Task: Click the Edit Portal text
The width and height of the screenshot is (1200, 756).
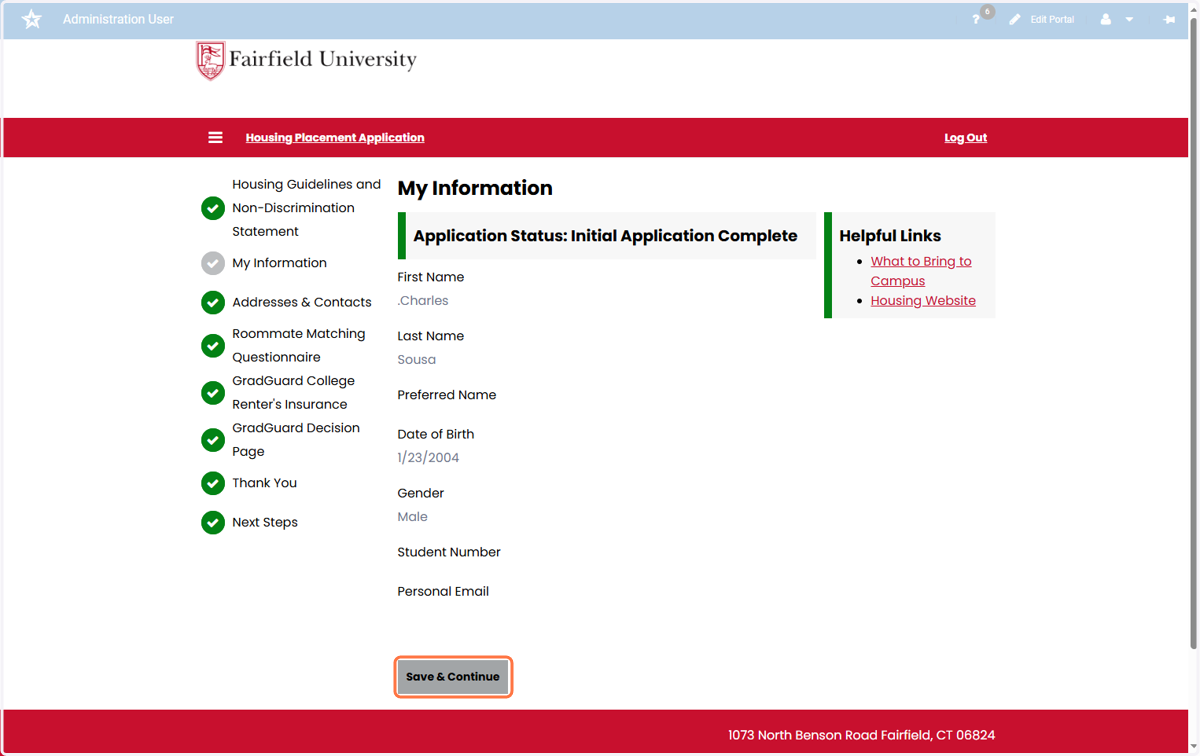Action: 1052,20
